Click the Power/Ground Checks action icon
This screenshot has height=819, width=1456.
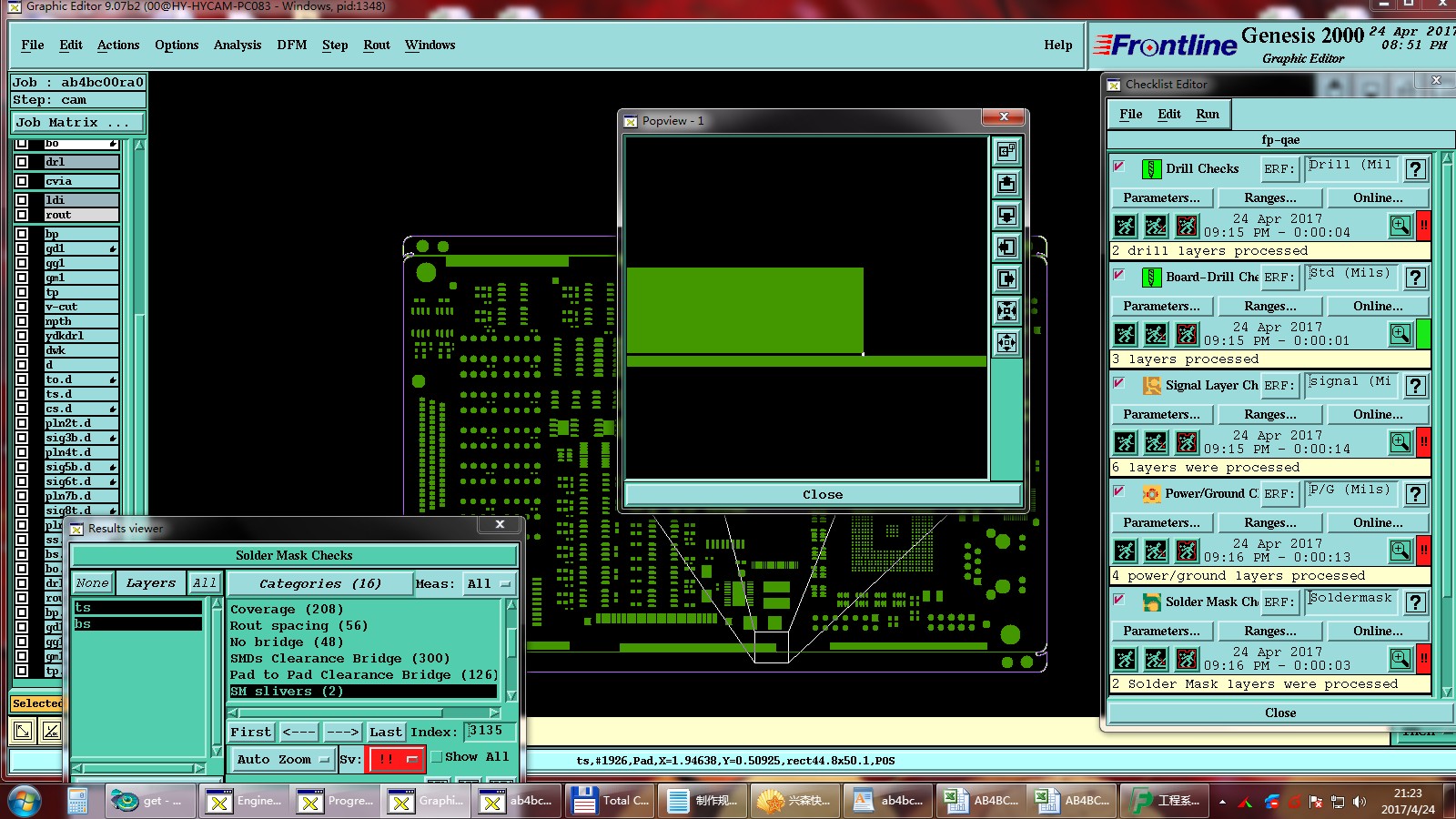pyautogui.click(x=1151, y=494)
